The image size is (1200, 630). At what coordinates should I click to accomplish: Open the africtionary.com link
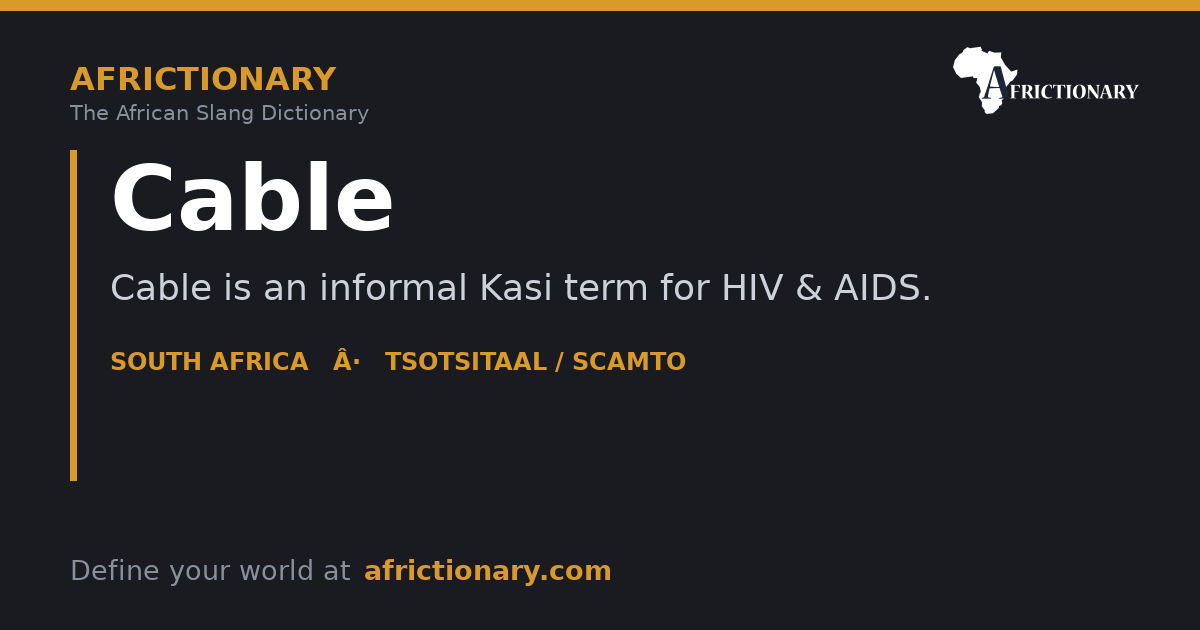pos(487,572)
